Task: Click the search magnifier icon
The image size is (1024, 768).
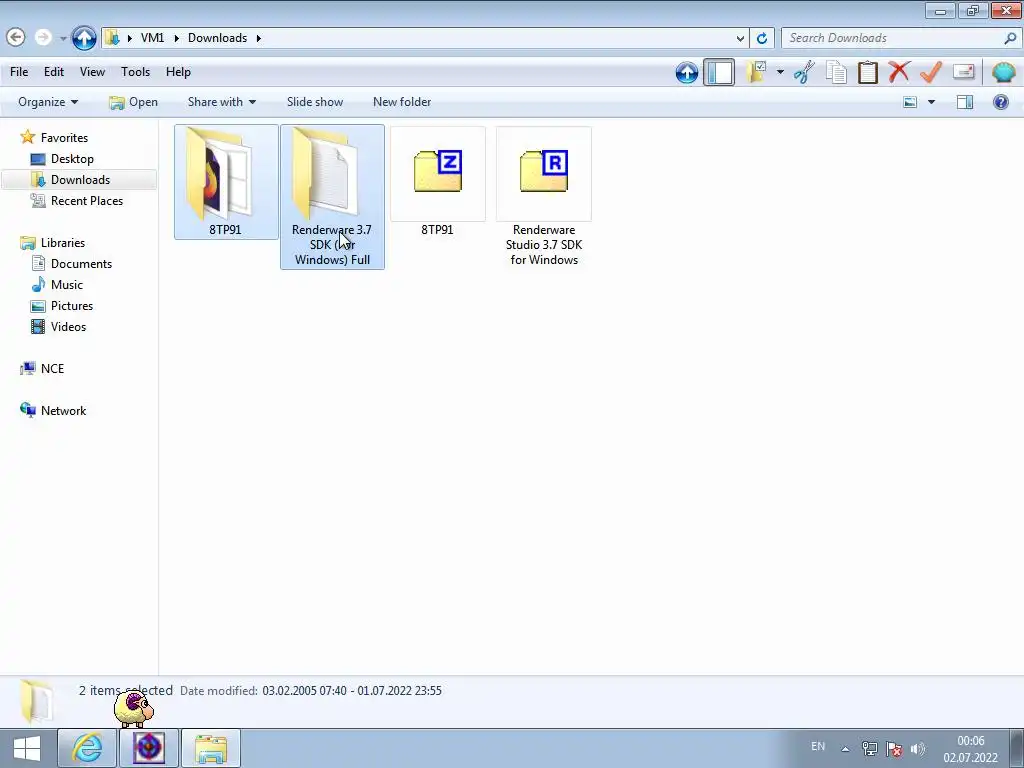Action: click(x=1010, y=38)
